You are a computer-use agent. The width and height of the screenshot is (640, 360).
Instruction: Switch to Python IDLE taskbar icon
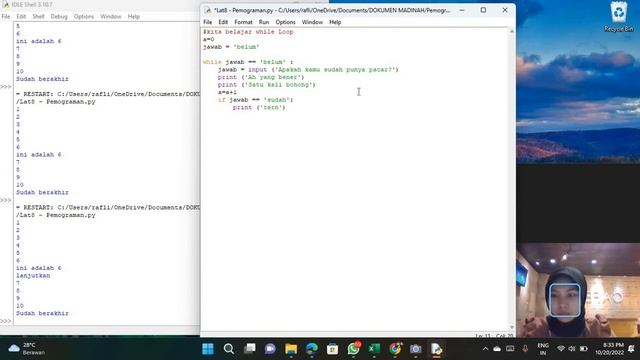tap(436, 349)
